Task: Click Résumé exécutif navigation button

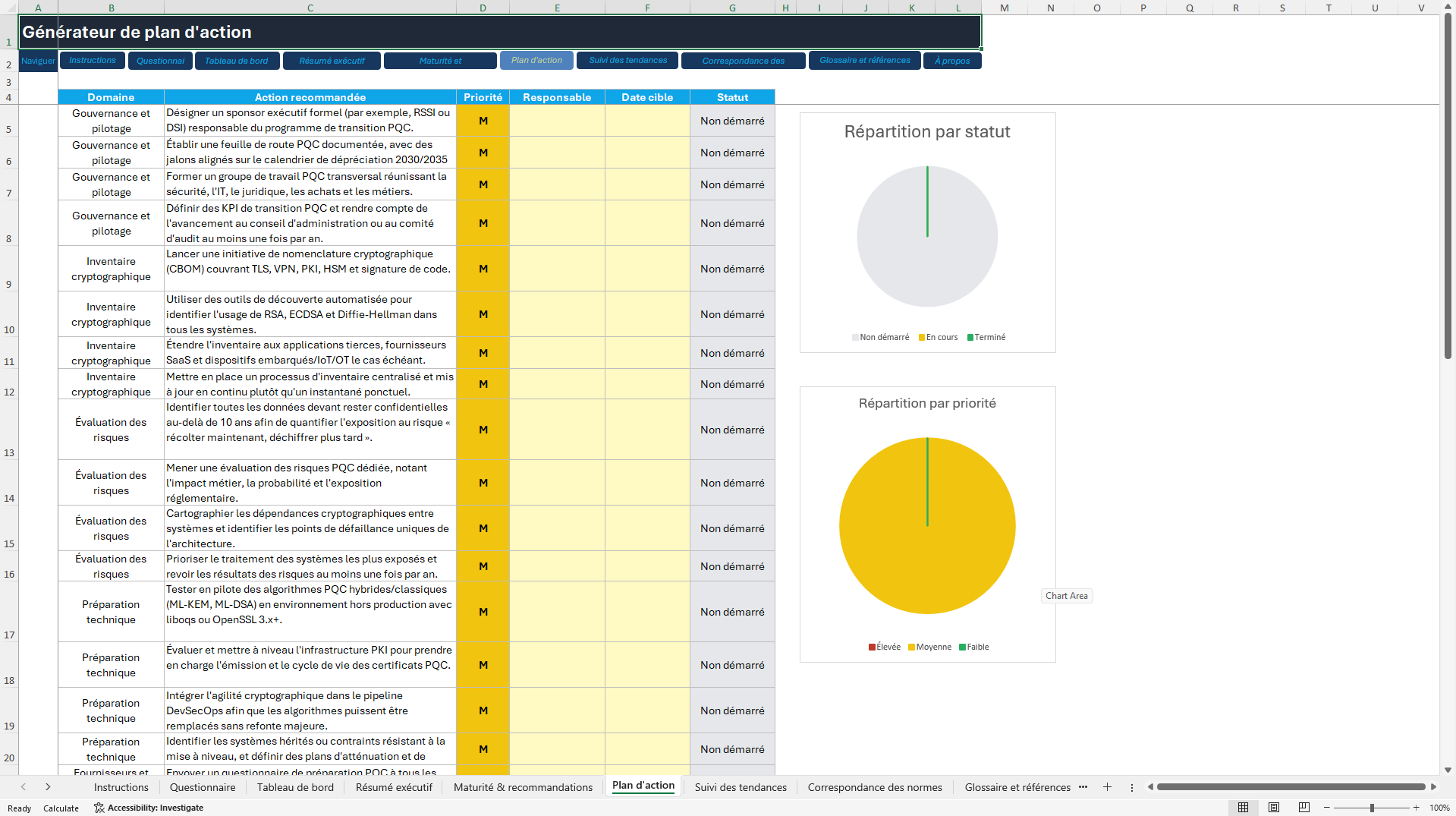Action: (332, 61)
